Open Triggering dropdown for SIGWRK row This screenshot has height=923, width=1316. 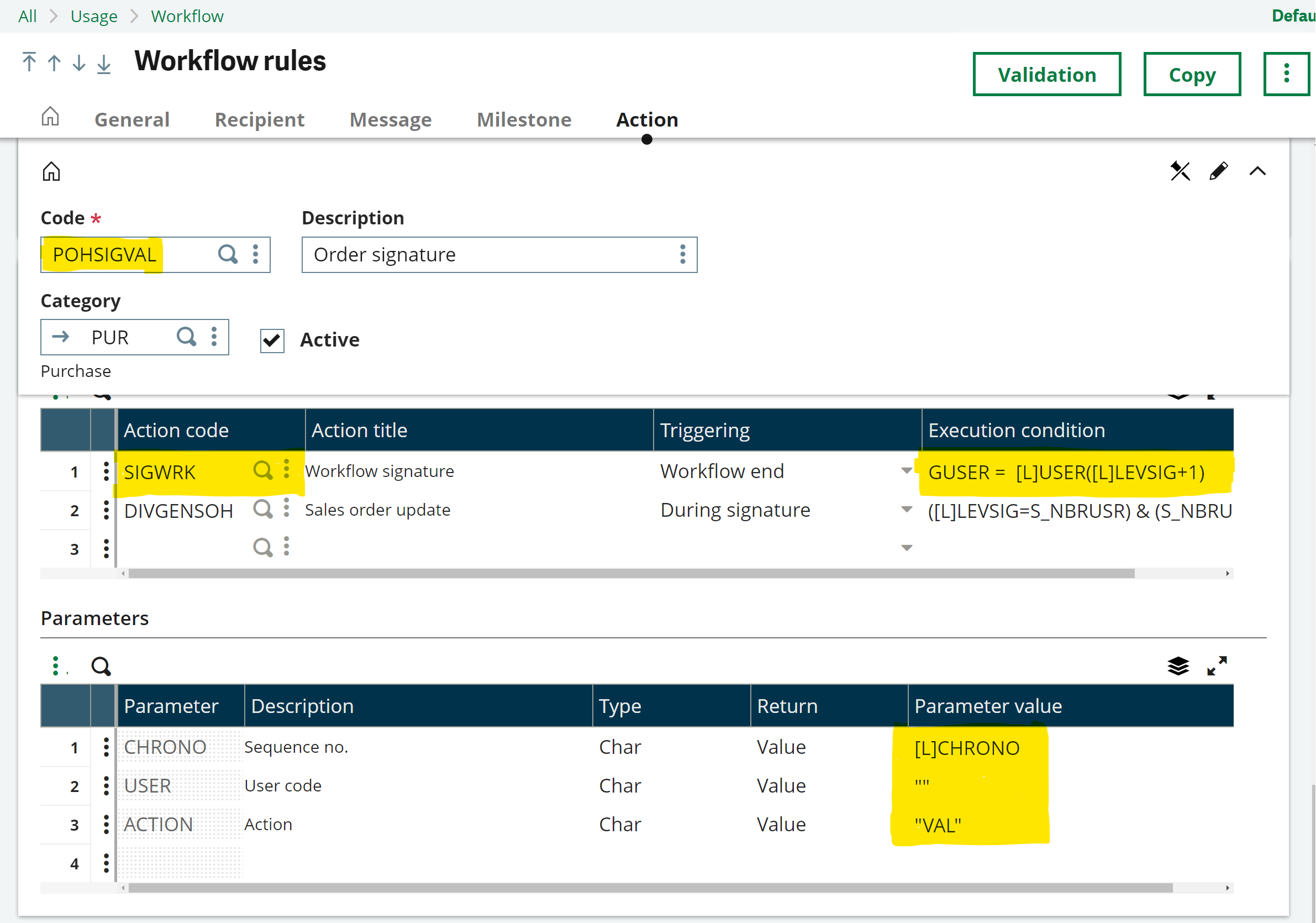point(906,471)
